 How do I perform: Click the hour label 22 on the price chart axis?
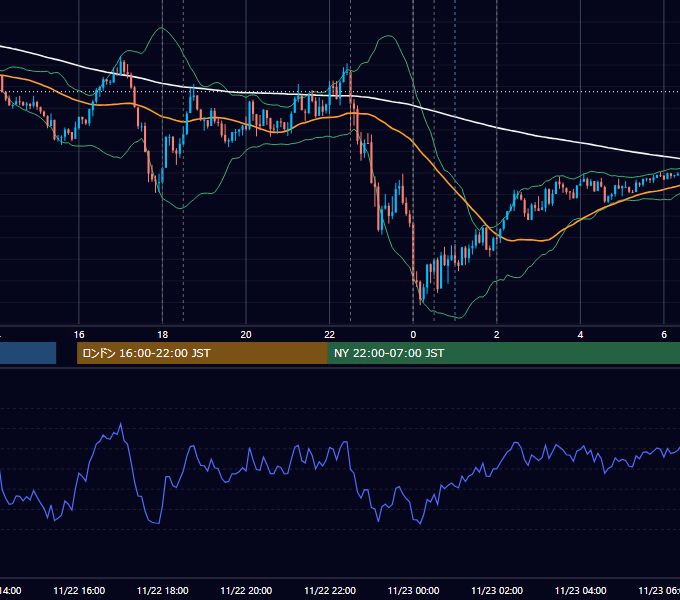(x=330, y=335)
